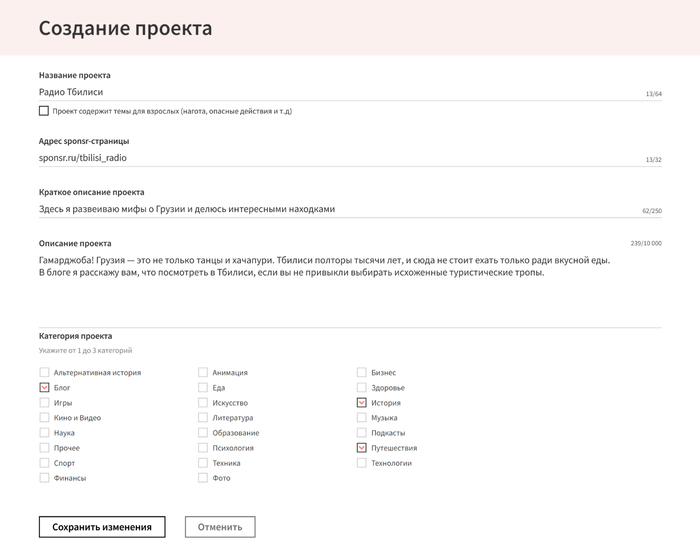Check the Технологии category
This screenshot has width=700, height=549.
[x=362, y=463]
